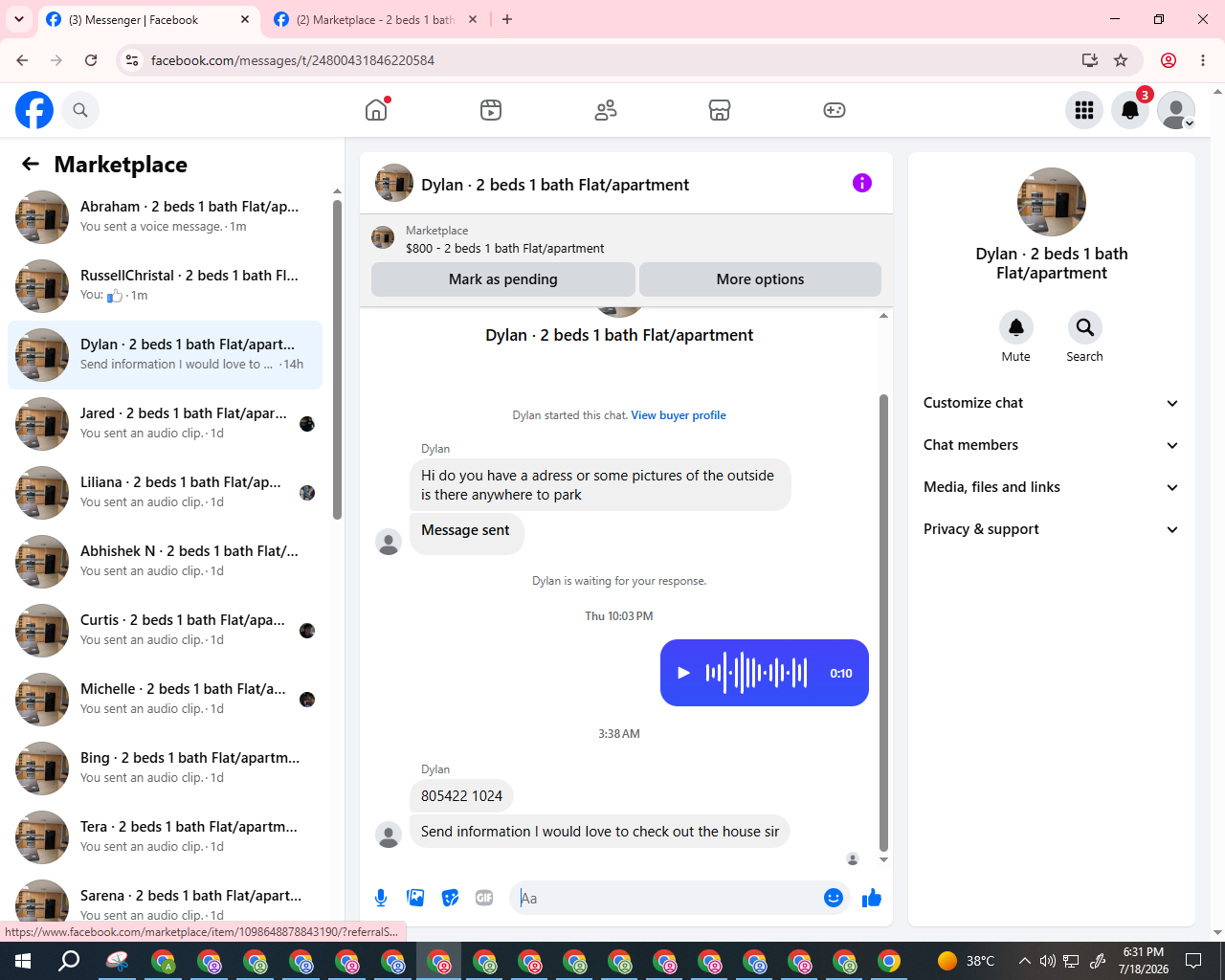This screenshot has width=1225, height=980.
Task: Open the Jared conversation
Action: pos(165,424)
